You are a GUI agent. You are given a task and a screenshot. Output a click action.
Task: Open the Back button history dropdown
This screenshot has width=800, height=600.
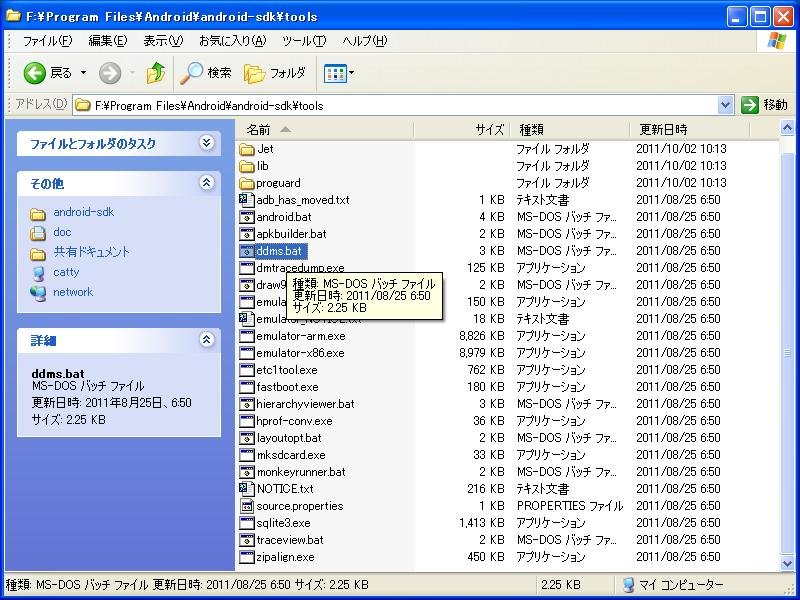point(83,73)
